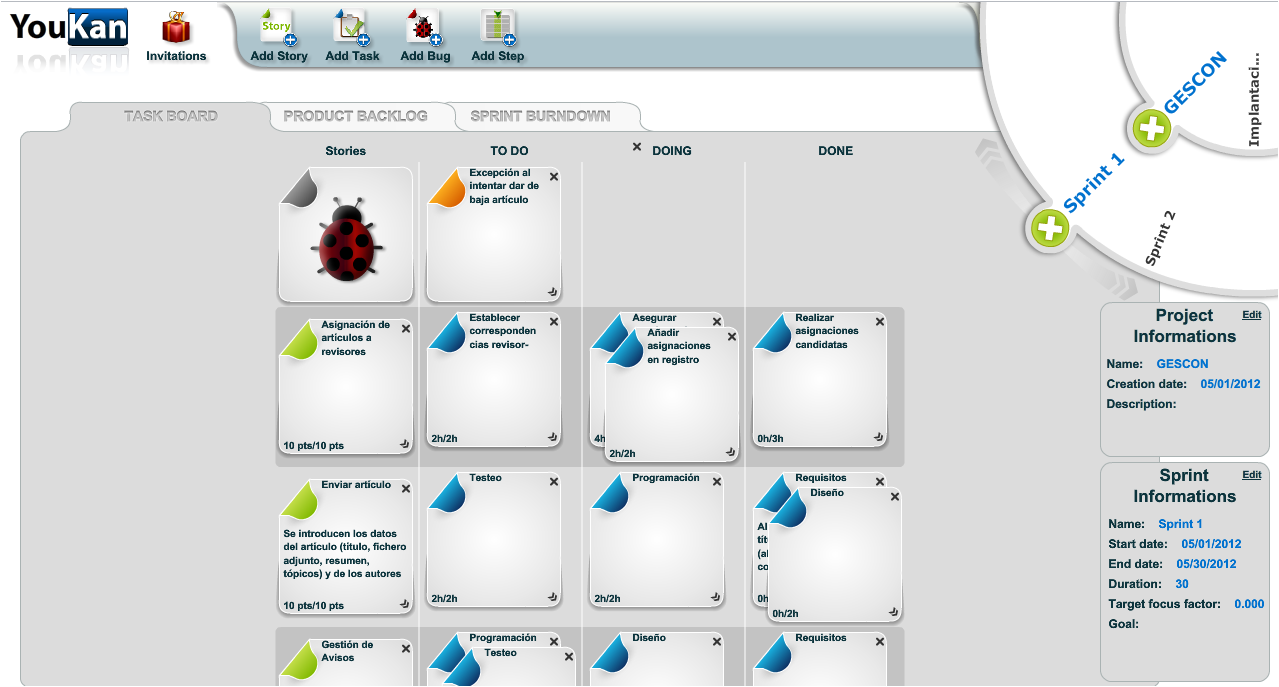Close the 'Excepción al intentar' bug card
The image size is (1279, 687).
554,177
